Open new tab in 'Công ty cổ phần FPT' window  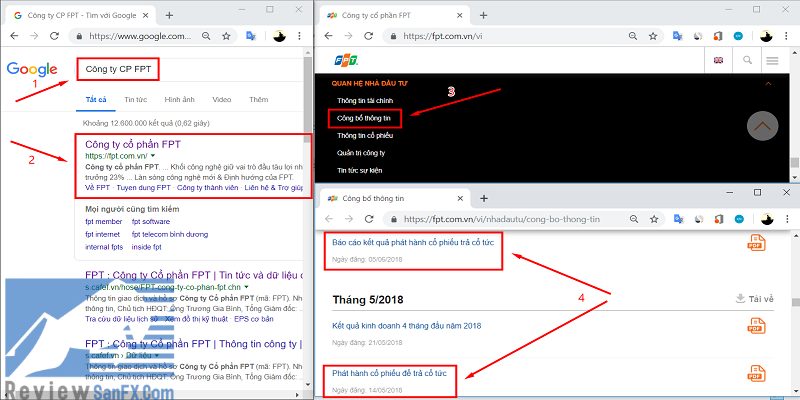pos(484,15)
